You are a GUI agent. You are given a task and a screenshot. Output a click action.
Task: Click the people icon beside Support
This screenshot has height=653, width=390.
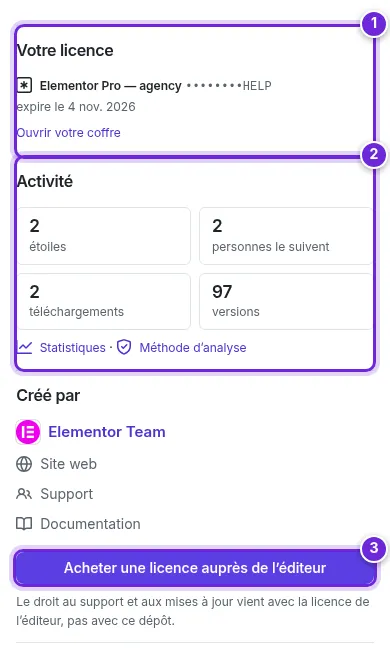click(24, 494)
